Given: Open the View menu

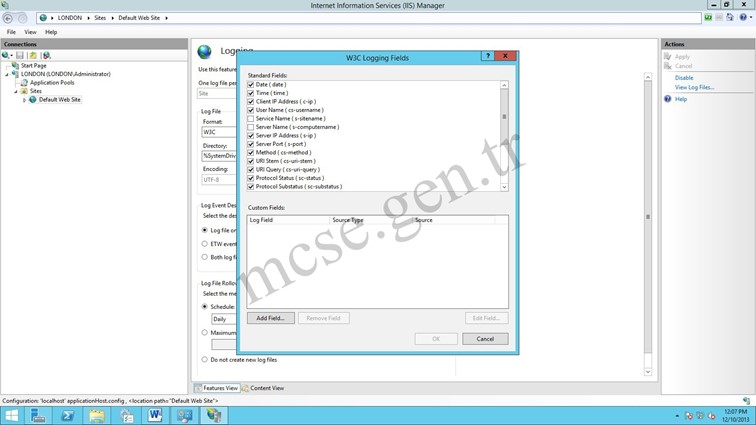Looking at the screenshot, I should click(30, 32).
